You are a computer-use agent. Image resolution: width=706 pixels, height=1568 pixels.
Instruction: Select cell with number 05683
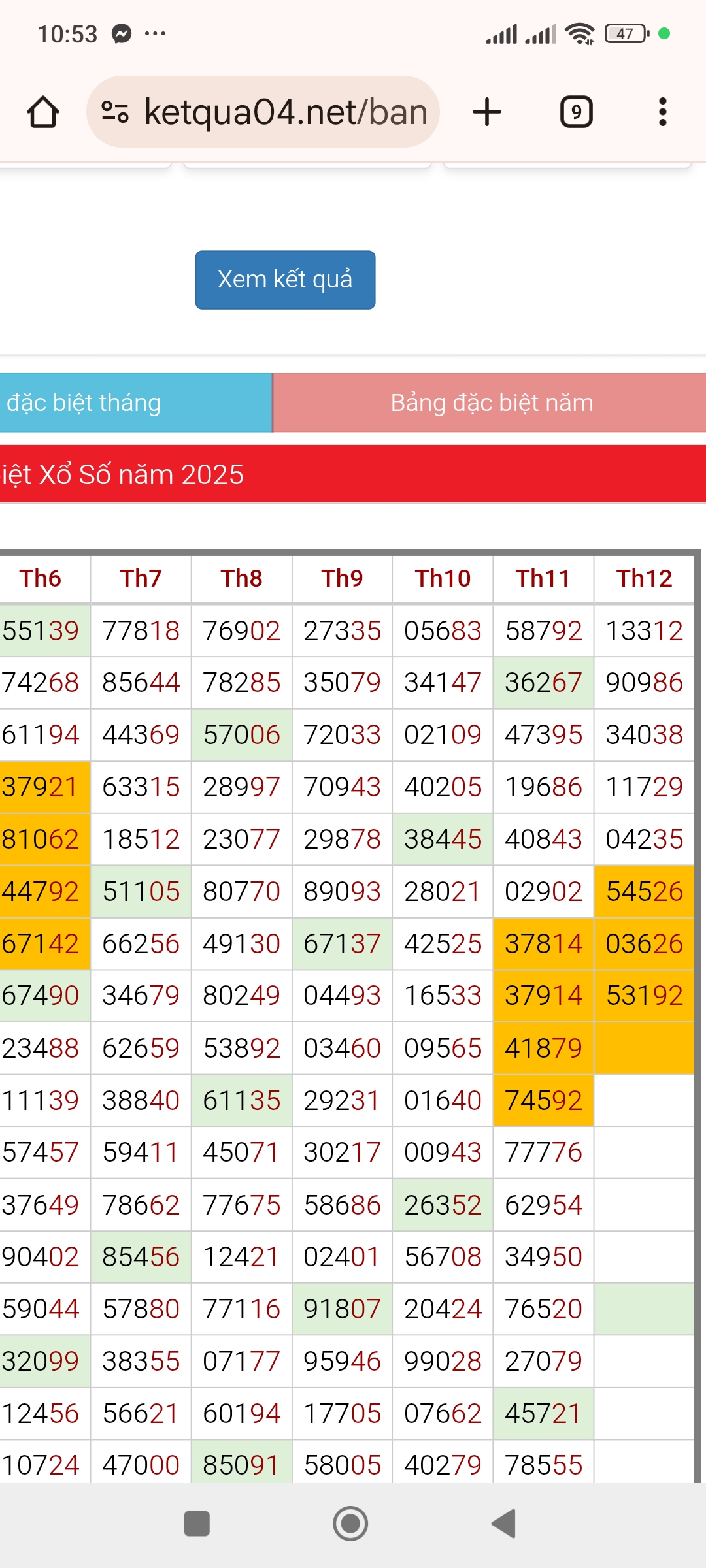443,630
